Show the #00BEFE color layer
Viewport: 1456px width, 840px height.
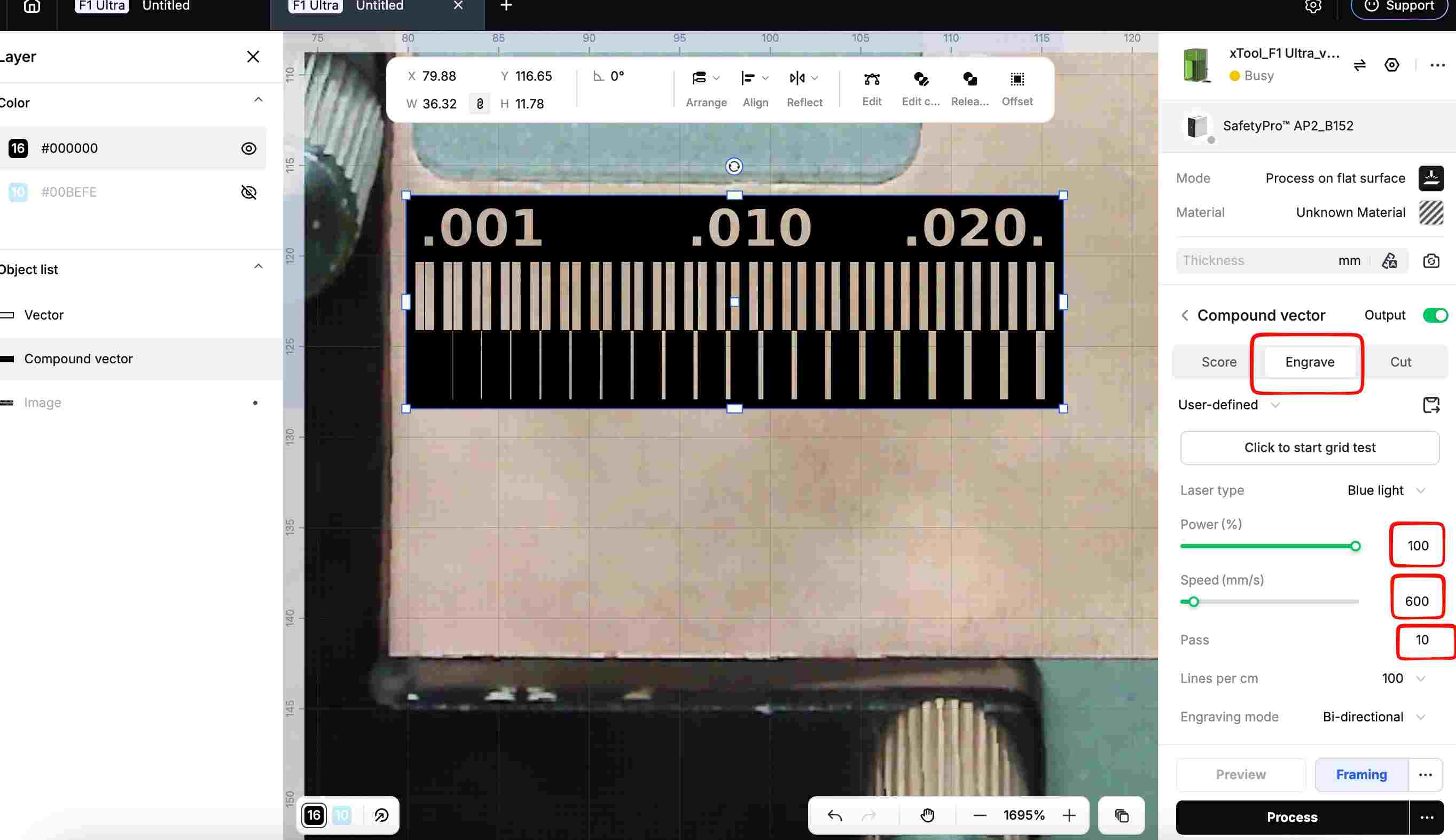[x=248, y=192]
